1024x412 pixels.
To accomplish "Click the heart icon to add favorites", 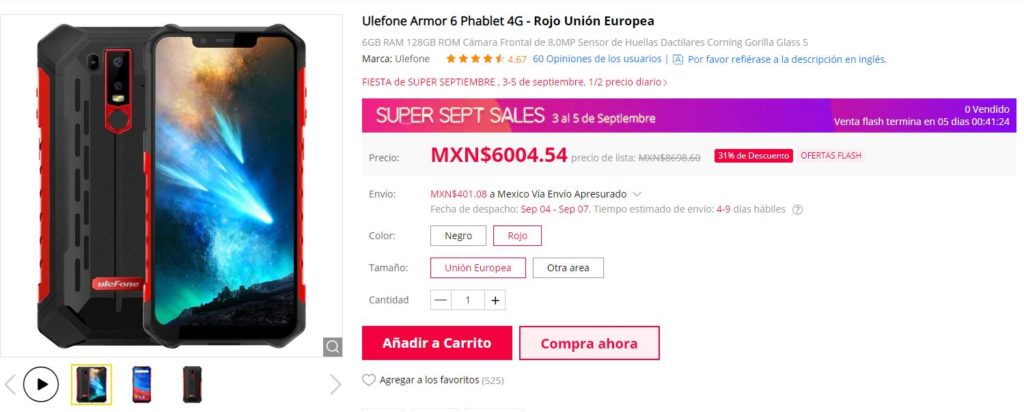I will tap(369, 380).
